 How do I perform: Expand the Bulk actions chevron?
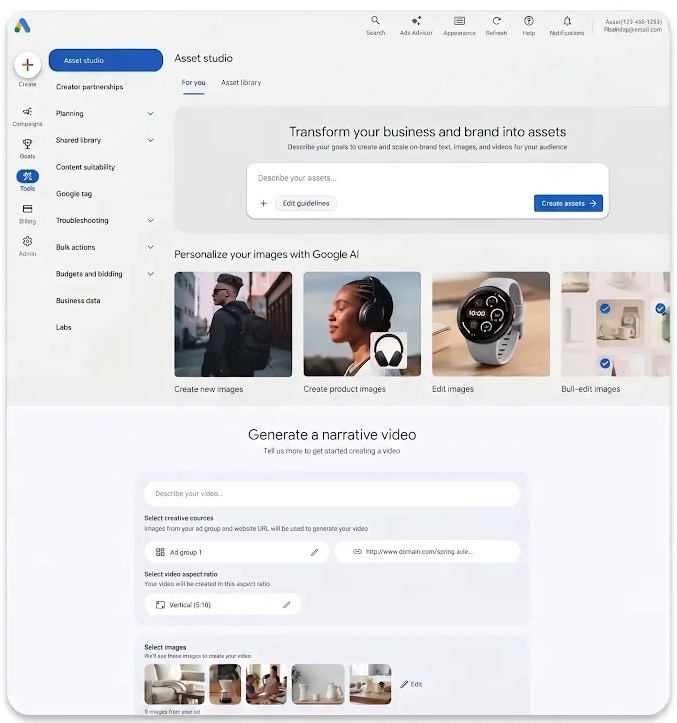coord(150,247)
